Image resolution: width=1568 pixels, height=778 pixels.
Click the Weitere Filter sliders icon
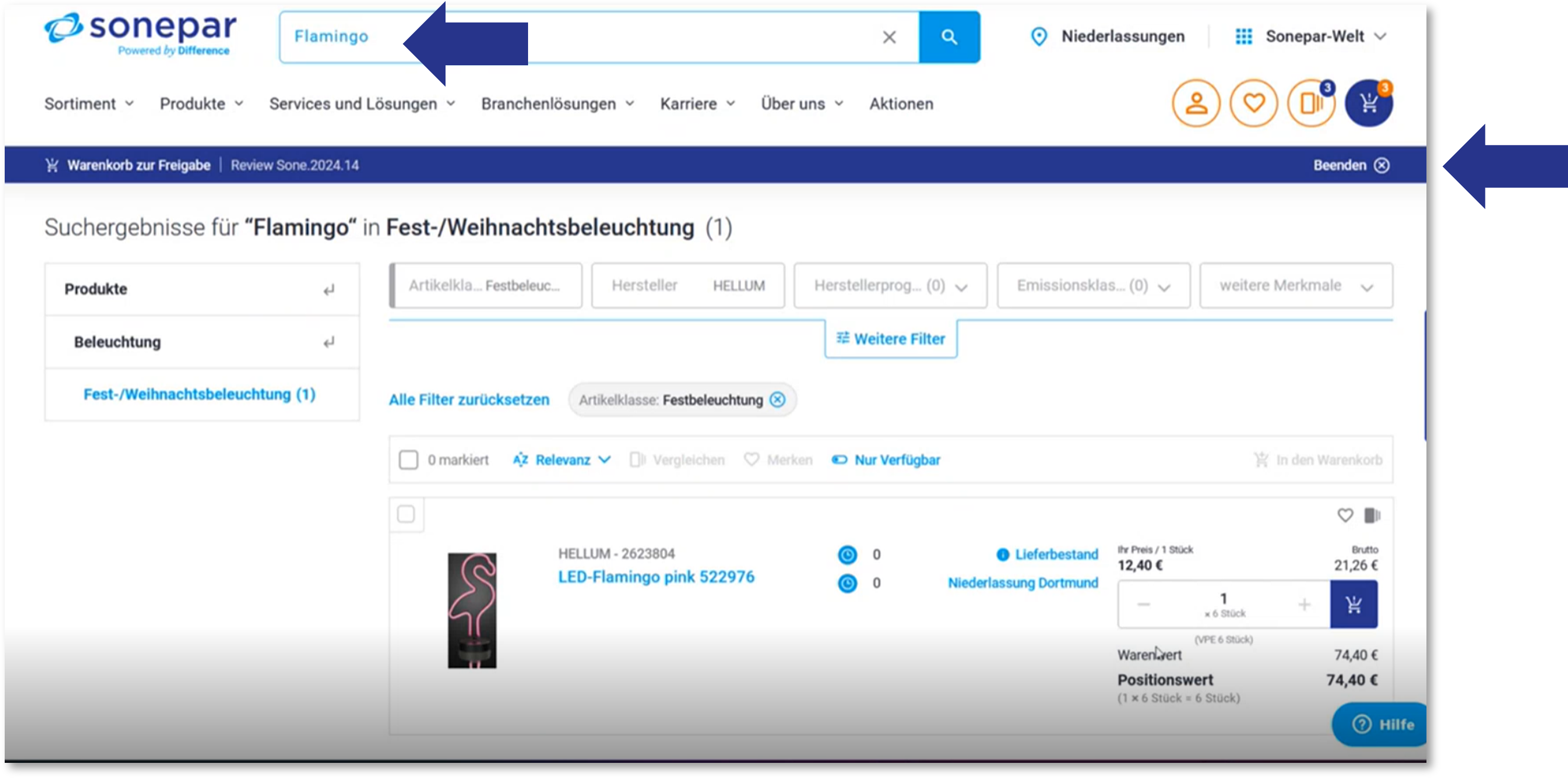[842, 337]
